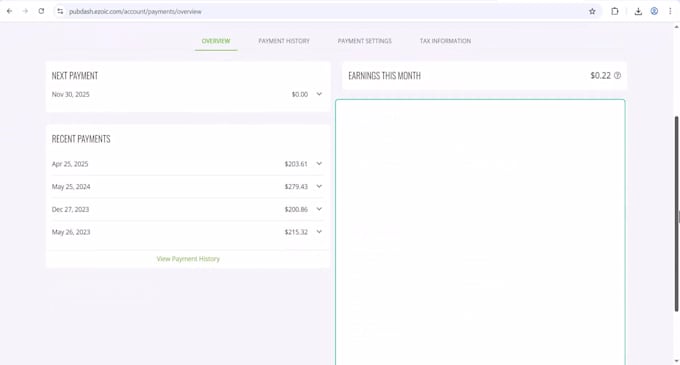
Task: Expand the May 26, 2023 payment details
Action: tap(319, 232)
